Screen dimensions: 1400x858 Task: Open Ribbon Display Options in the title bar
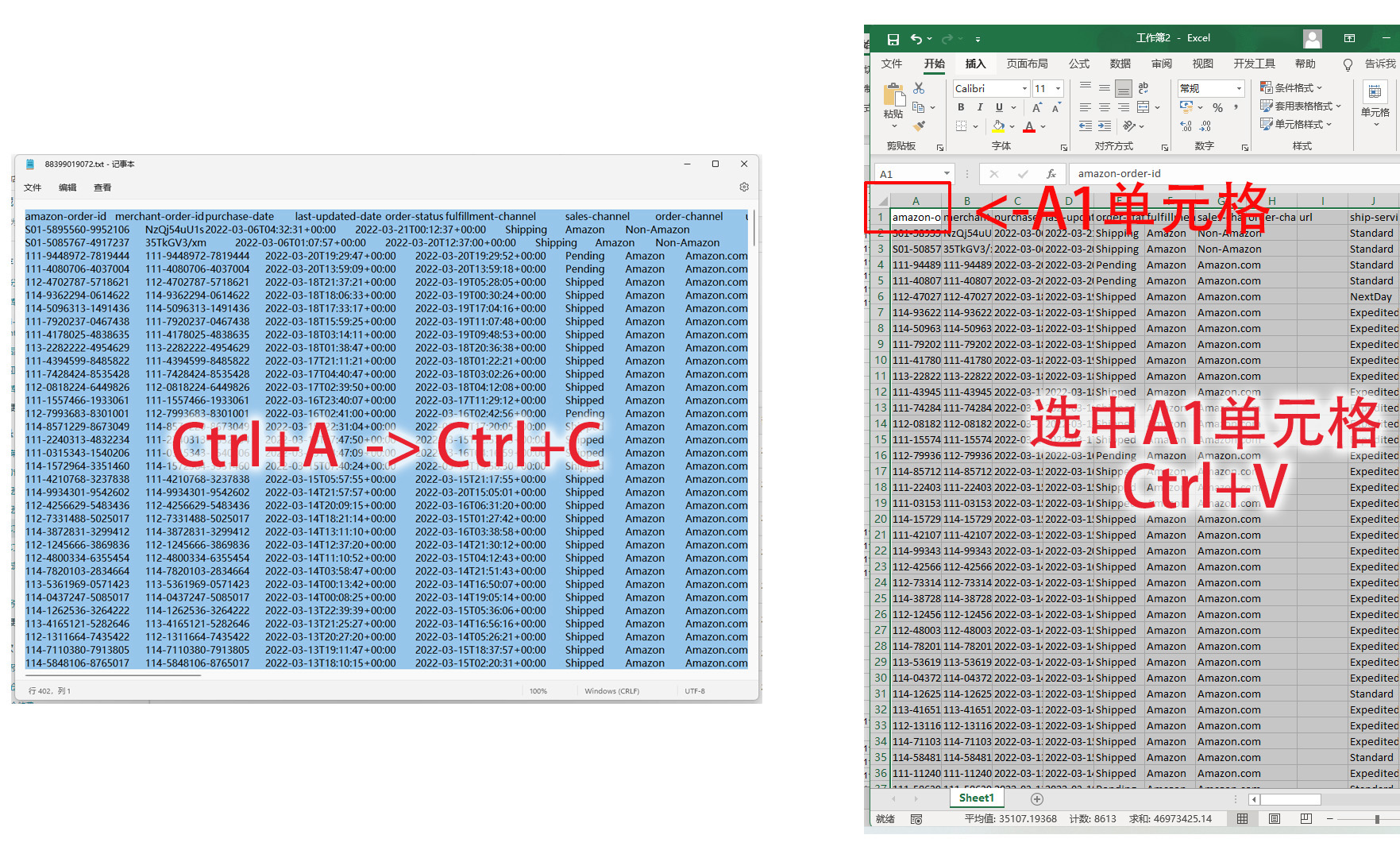[x=1349, y=38]
